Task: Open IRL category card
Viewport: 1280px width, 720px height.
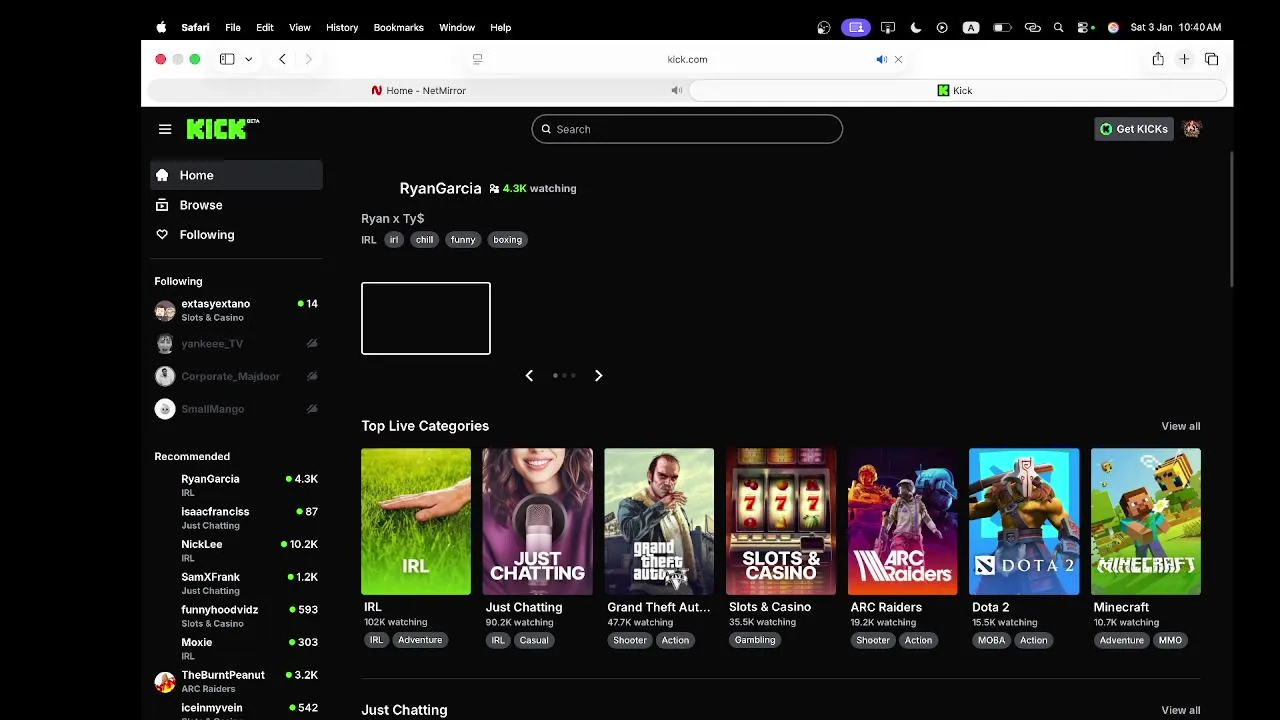Action: click(x=416, y=521)
